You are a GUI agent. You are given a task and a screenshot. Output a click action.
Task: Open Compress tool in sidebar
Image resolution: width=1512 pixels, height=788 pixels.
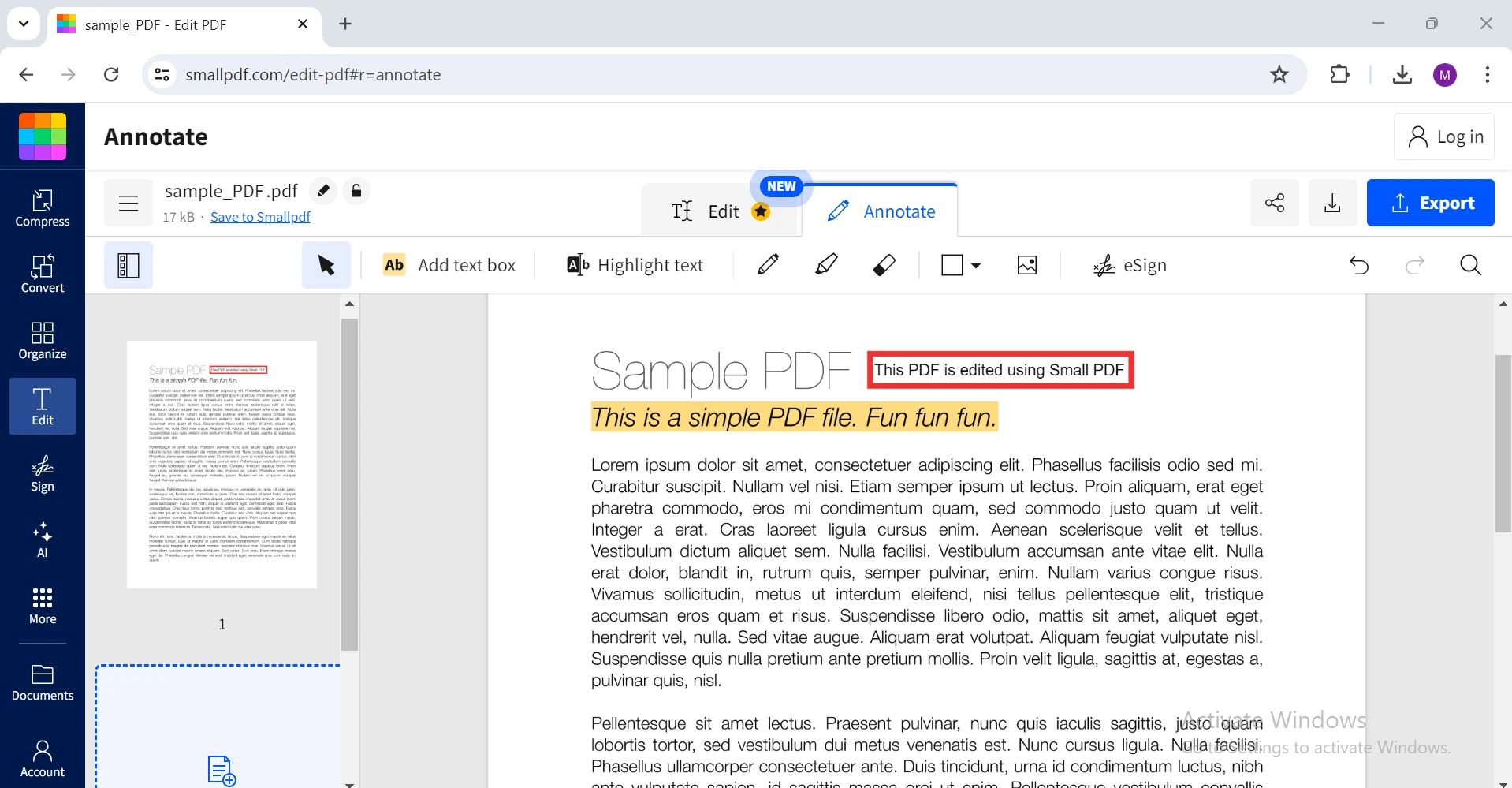(x=43, y=208)
